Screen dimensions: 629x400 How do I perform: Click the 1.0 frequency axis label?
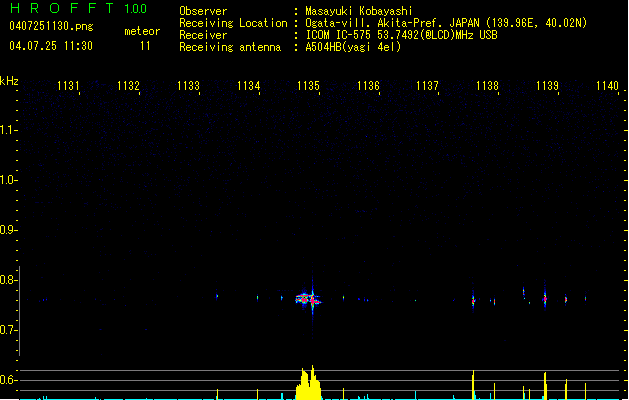pyautogui.click(x=8, y=180)
